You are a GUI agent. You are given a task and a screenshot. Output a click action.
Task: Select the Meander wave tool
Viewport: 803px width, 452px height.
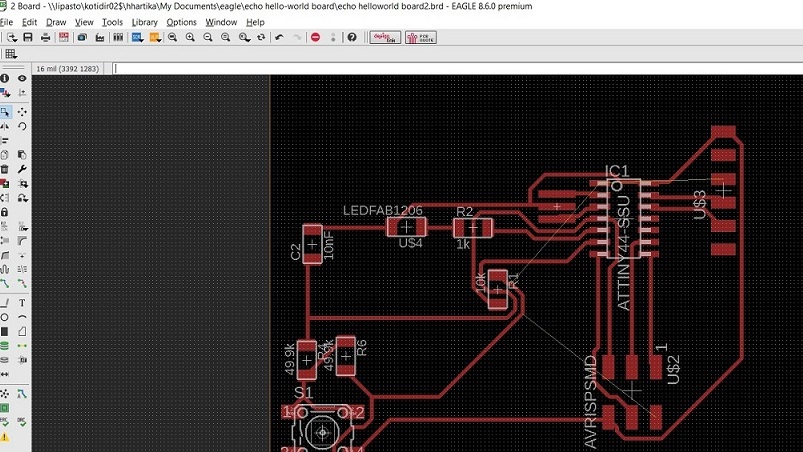coord(5,269)
